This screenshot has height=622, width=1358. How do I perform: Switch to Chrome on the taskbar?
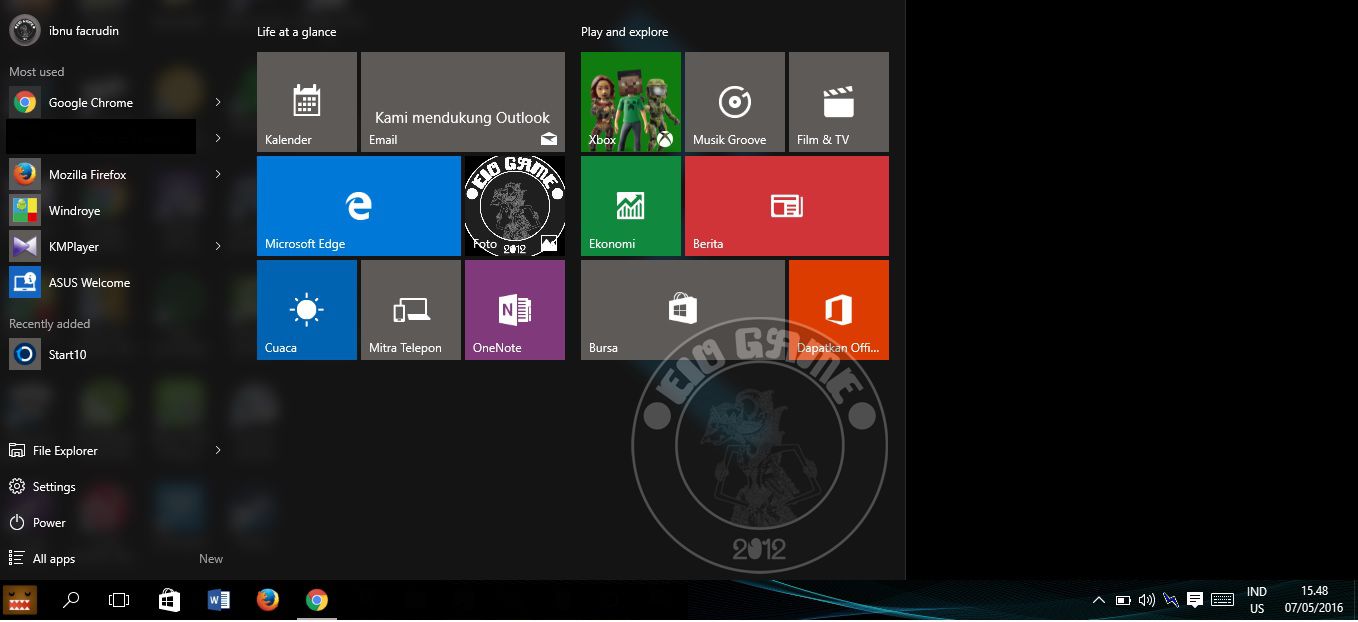[316, 600]
